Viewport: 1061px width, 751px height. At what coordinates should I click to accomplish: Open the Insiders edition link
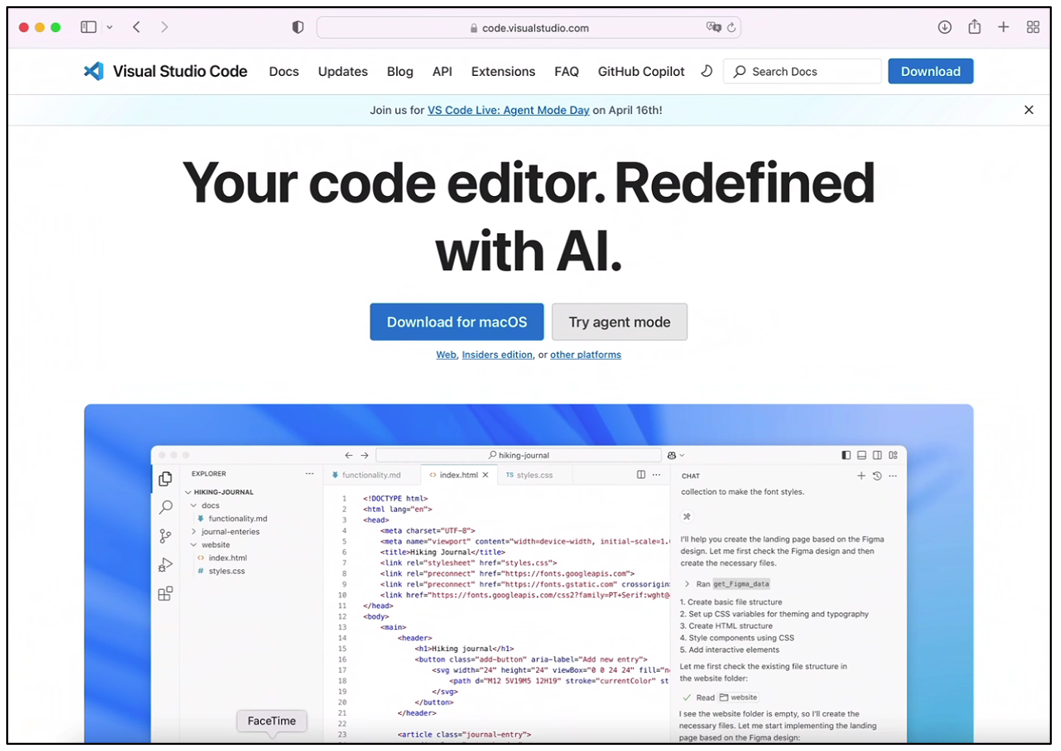click(x=497, y=355)
